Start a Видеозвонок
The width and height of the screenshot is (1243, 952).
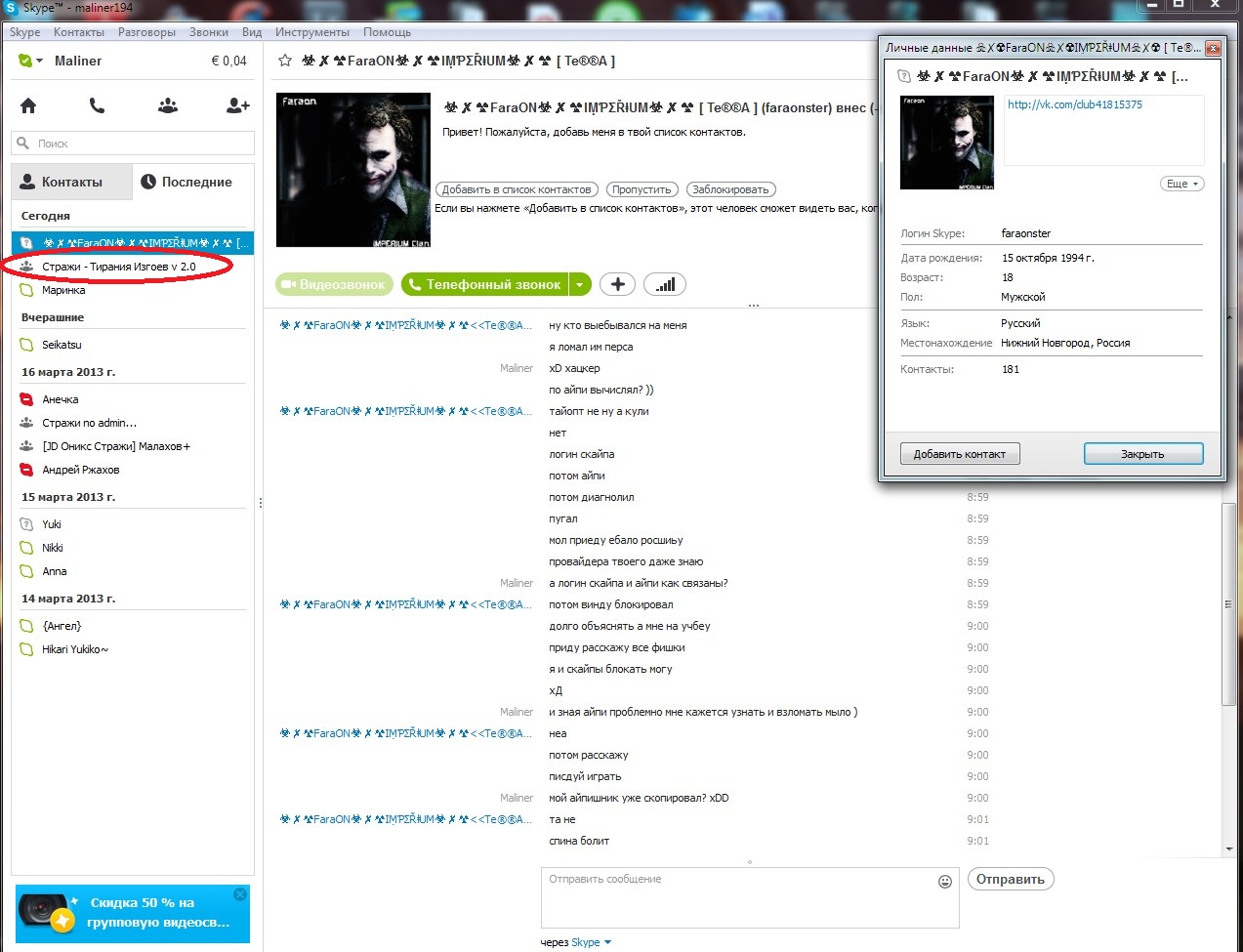(x=335, y=284)
